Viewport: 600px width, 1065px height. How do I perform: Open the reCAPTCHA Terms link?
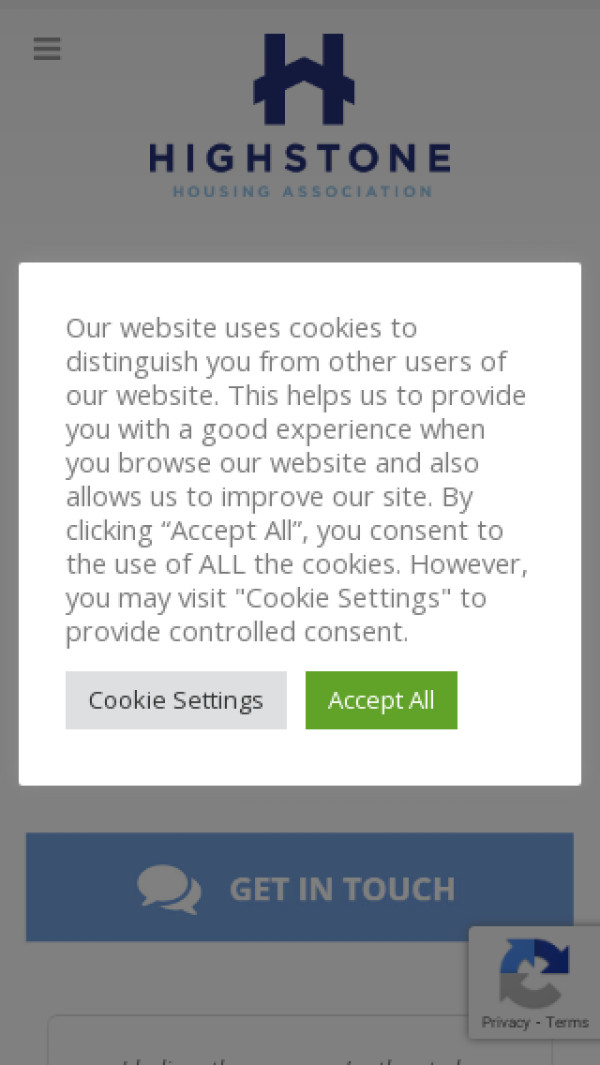567,1022
